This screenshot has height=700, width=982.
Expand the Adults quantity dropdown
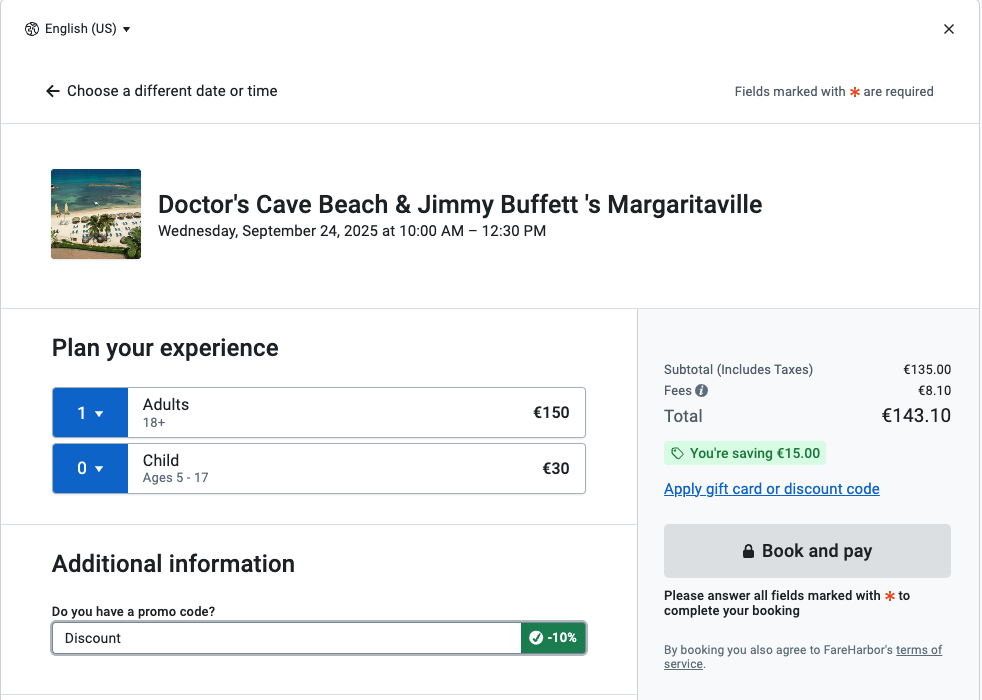point(90,413)
